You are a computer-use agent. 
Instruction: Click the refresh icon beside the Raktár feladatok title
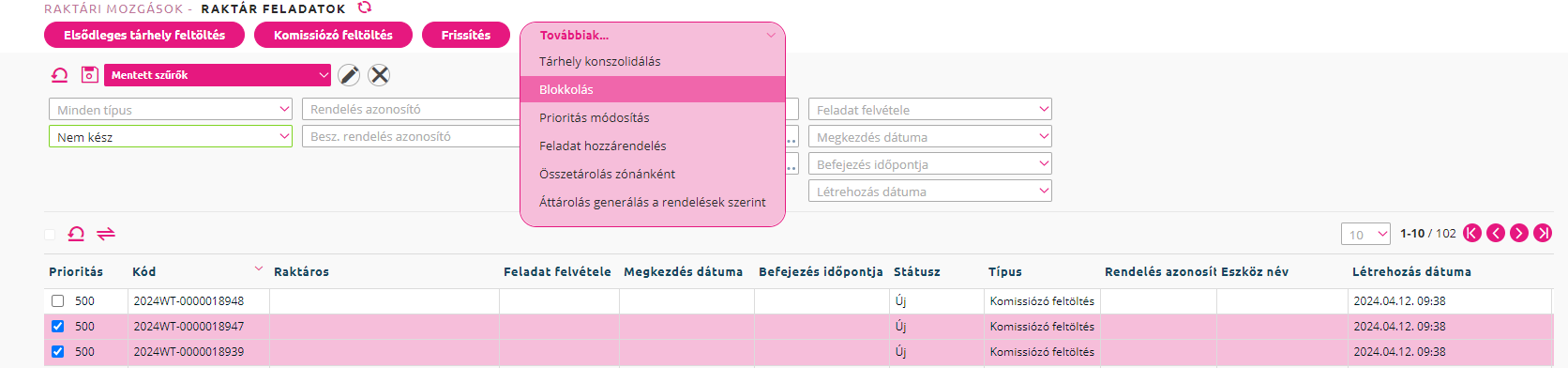[365, 8]
